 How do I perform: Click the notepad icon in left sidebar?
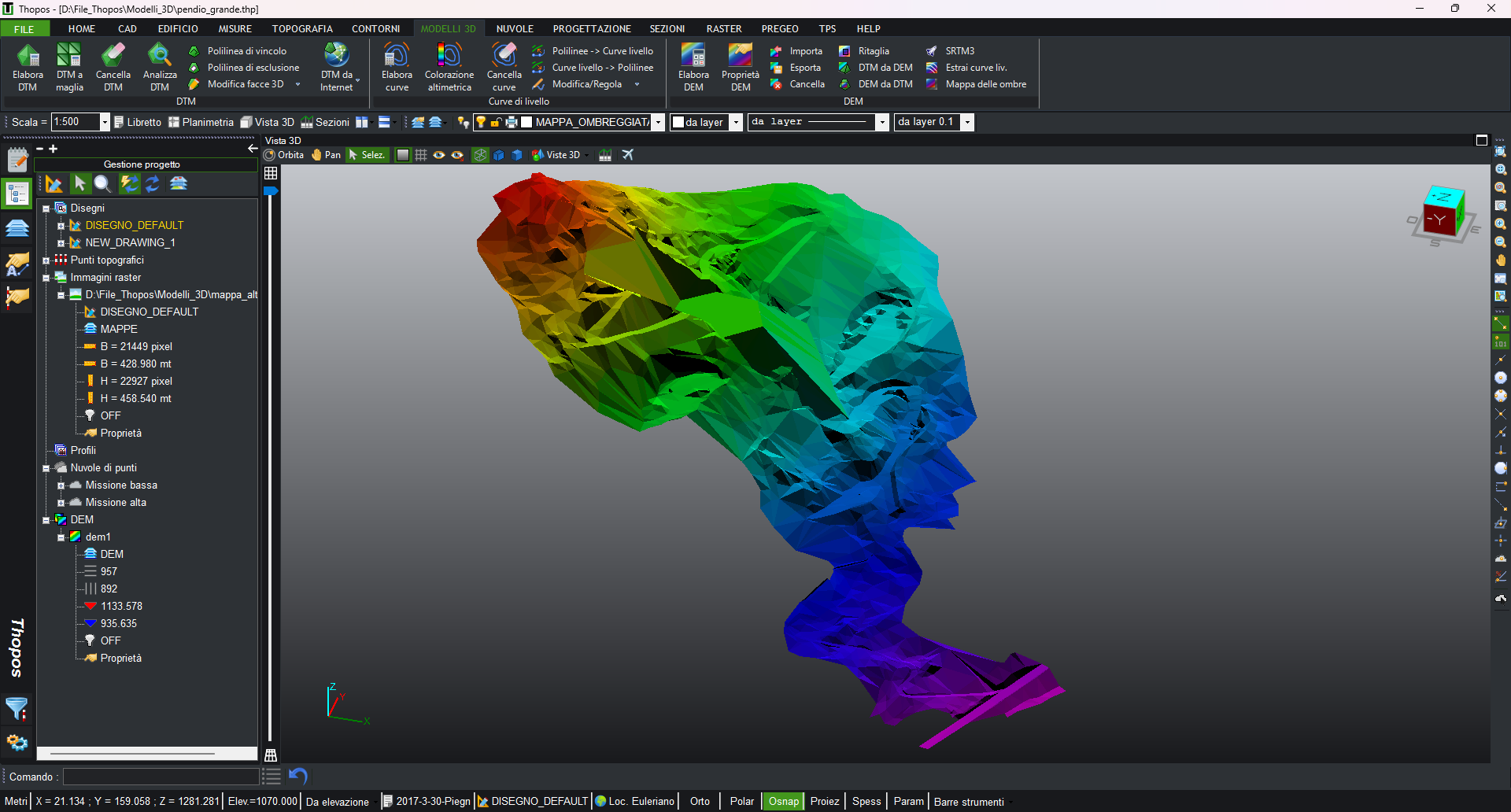[x=17, y=159]
